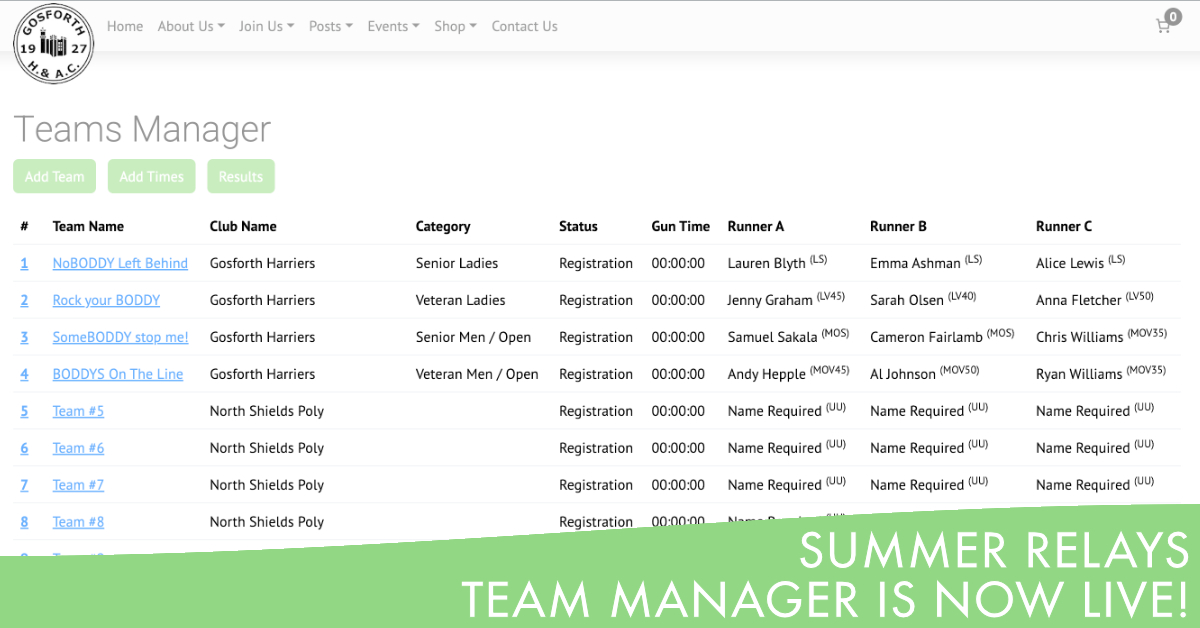Click the Veteran Ladies category cell
The width and height of the screenshot is (1200, 628).
click(x=461, y=300)
